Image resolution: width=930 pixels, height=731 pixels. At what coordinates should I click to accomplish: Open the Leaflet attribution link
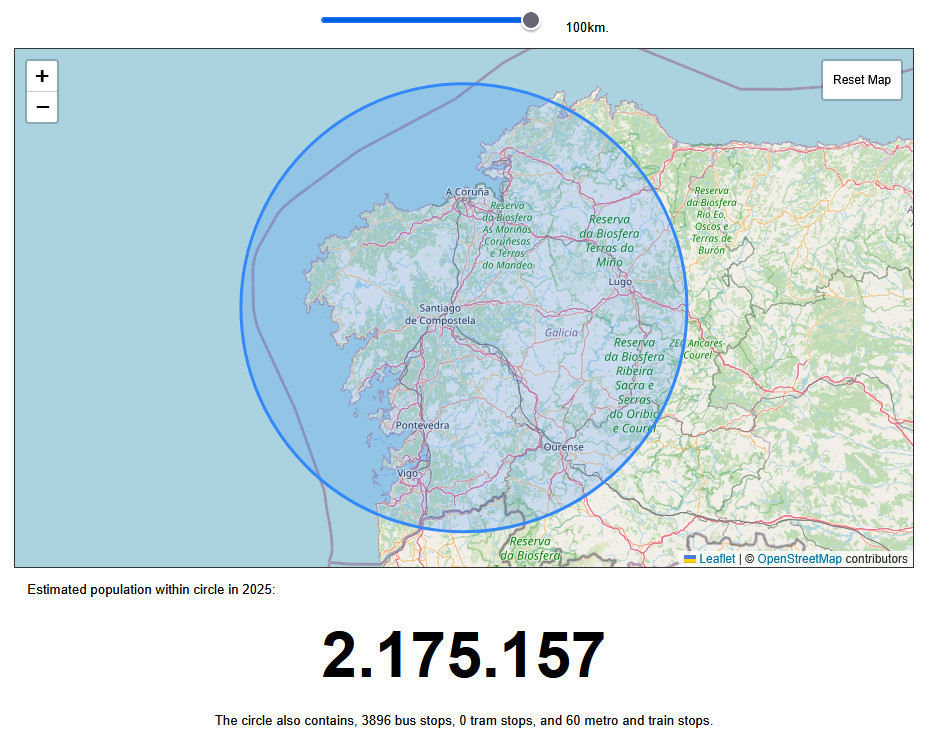tap(716, 559)
